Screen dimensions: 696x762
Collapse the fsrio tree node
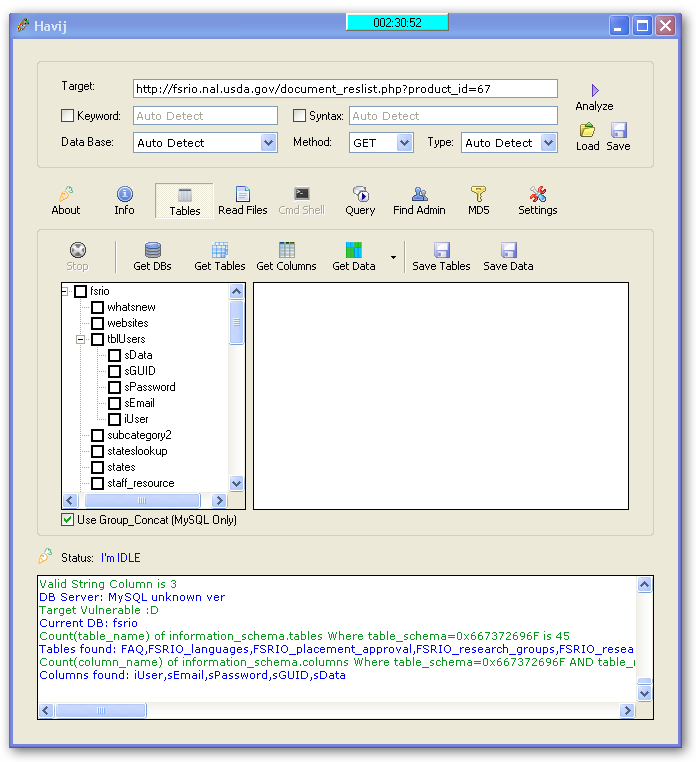64,291
